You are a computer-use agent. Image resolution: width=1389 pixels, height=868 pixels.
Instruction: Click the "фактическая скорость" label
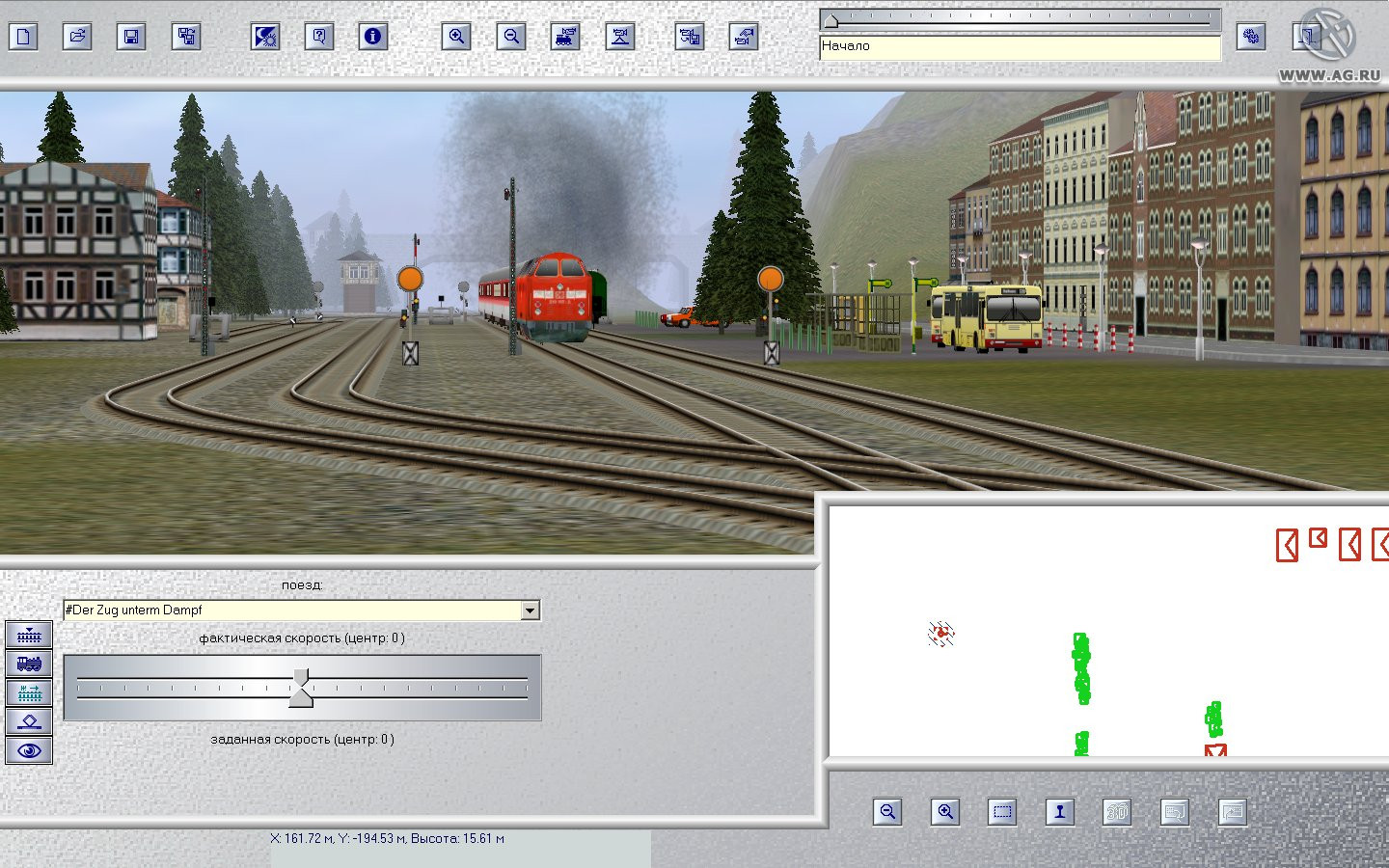tap(302, 638)
